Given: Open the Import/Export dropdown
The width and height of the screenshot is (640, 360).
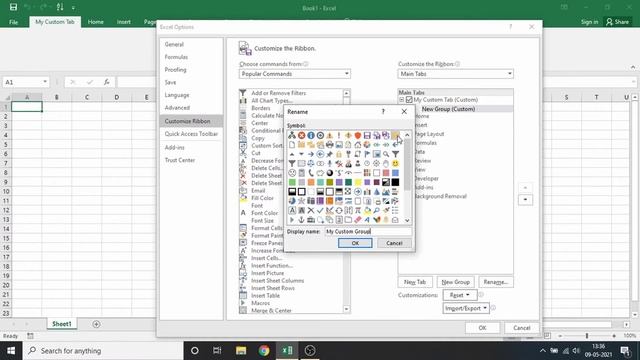Looking at the screenshot, I should (x=466, y=308).
